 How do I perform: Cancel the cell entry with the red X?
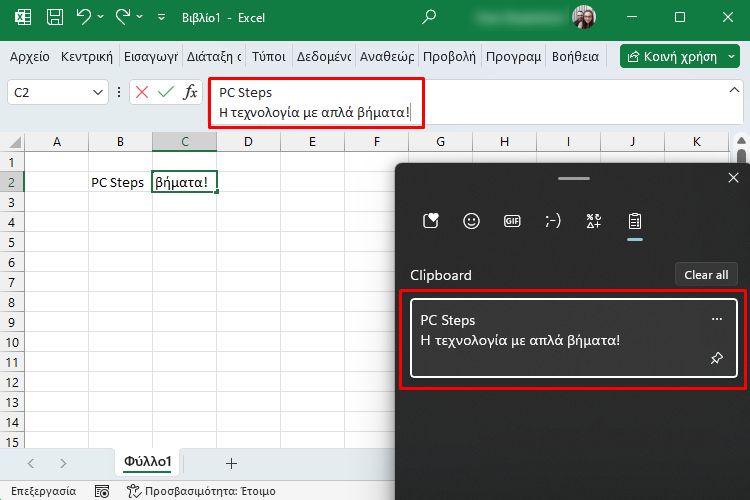(x=142, y=92)
